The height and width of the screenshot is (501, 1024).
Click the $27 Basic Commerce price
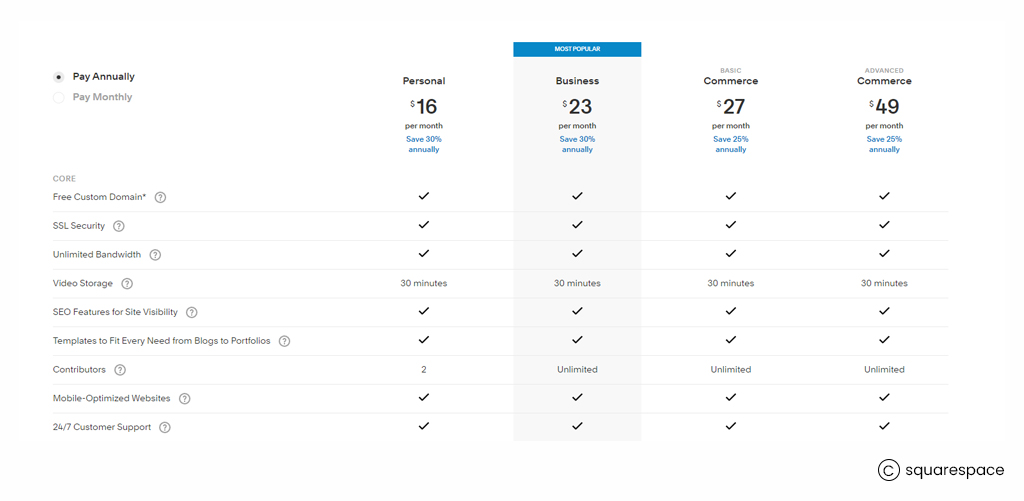(x=731, y=106)
